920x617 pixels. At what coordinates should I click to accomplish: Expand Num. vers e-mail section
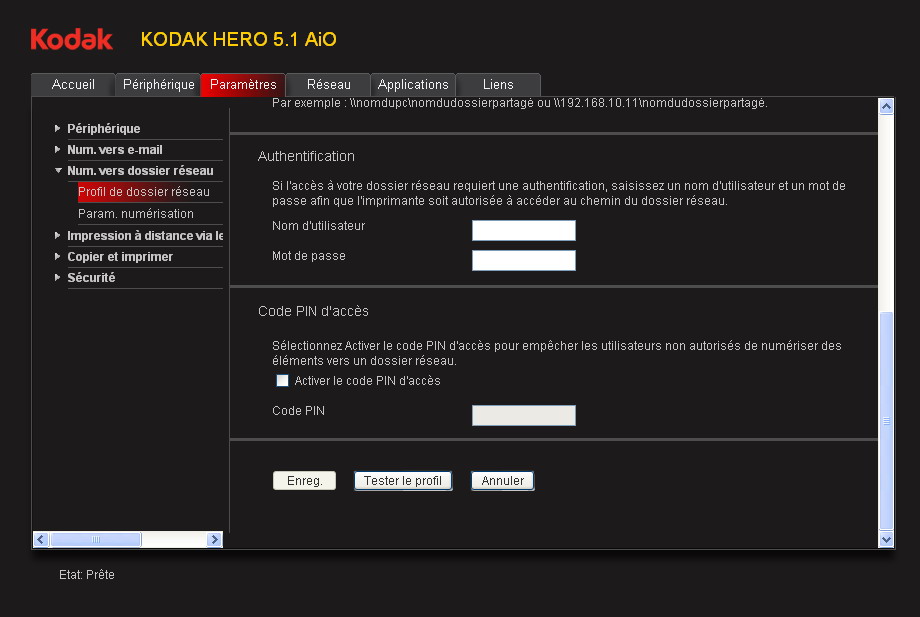pyautogui.click(x=114, y=150)
